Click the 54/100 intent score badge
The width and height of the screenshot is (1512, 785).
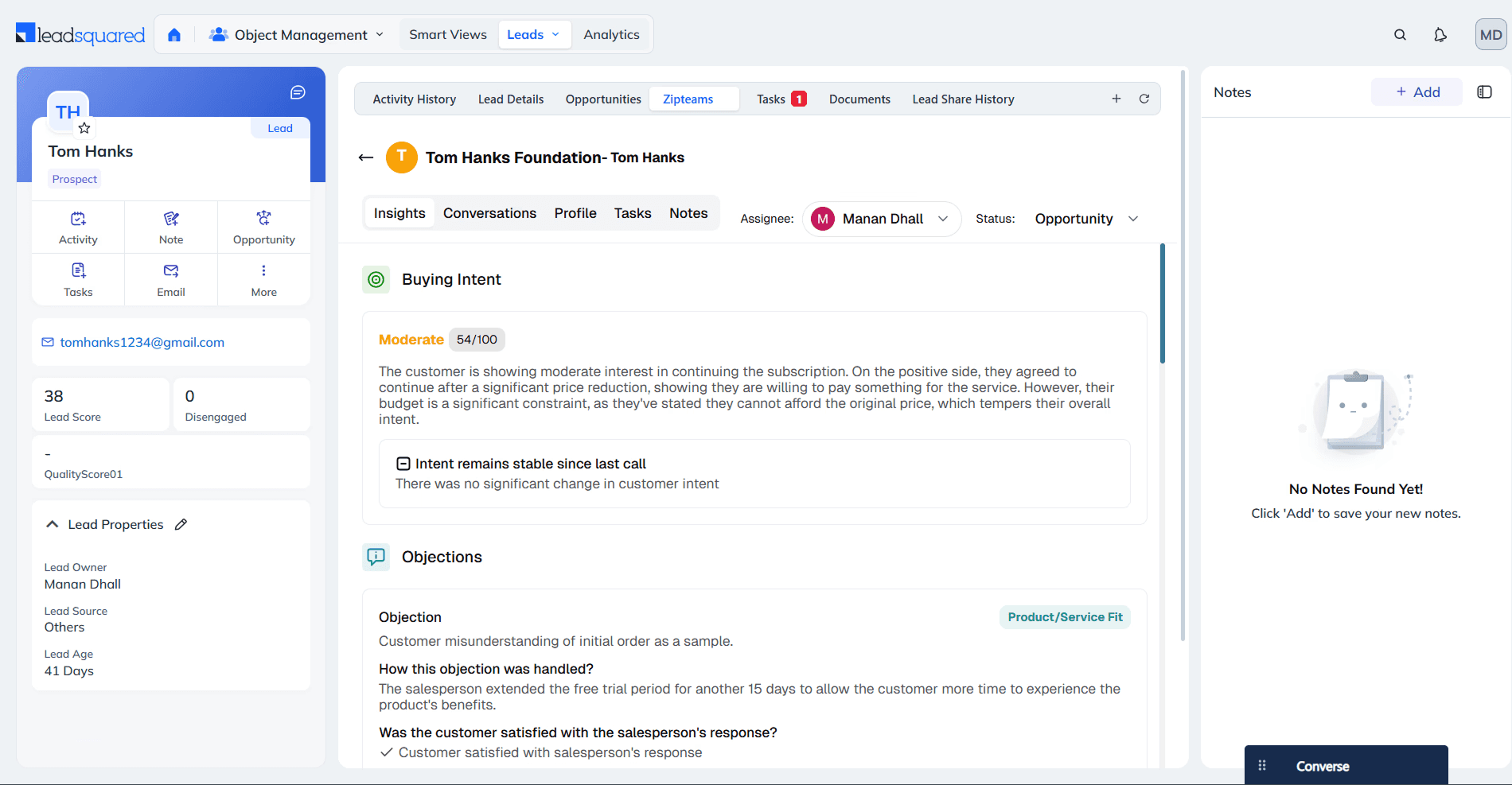[477, 340]
